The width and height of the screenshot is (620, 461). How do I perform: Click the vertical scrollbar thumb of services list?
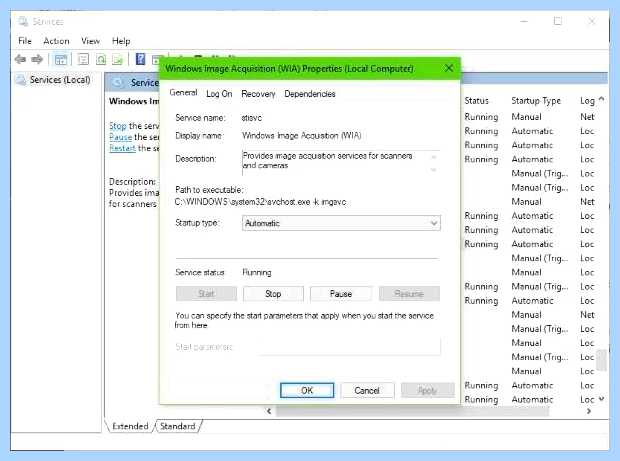601,360
